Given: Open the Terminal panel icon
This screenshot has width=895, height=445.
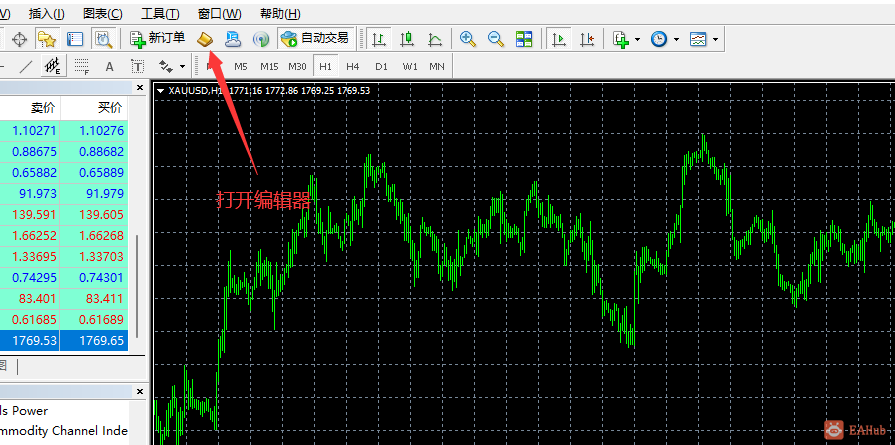Looking at the screenshot, I should tap(75, 39).
